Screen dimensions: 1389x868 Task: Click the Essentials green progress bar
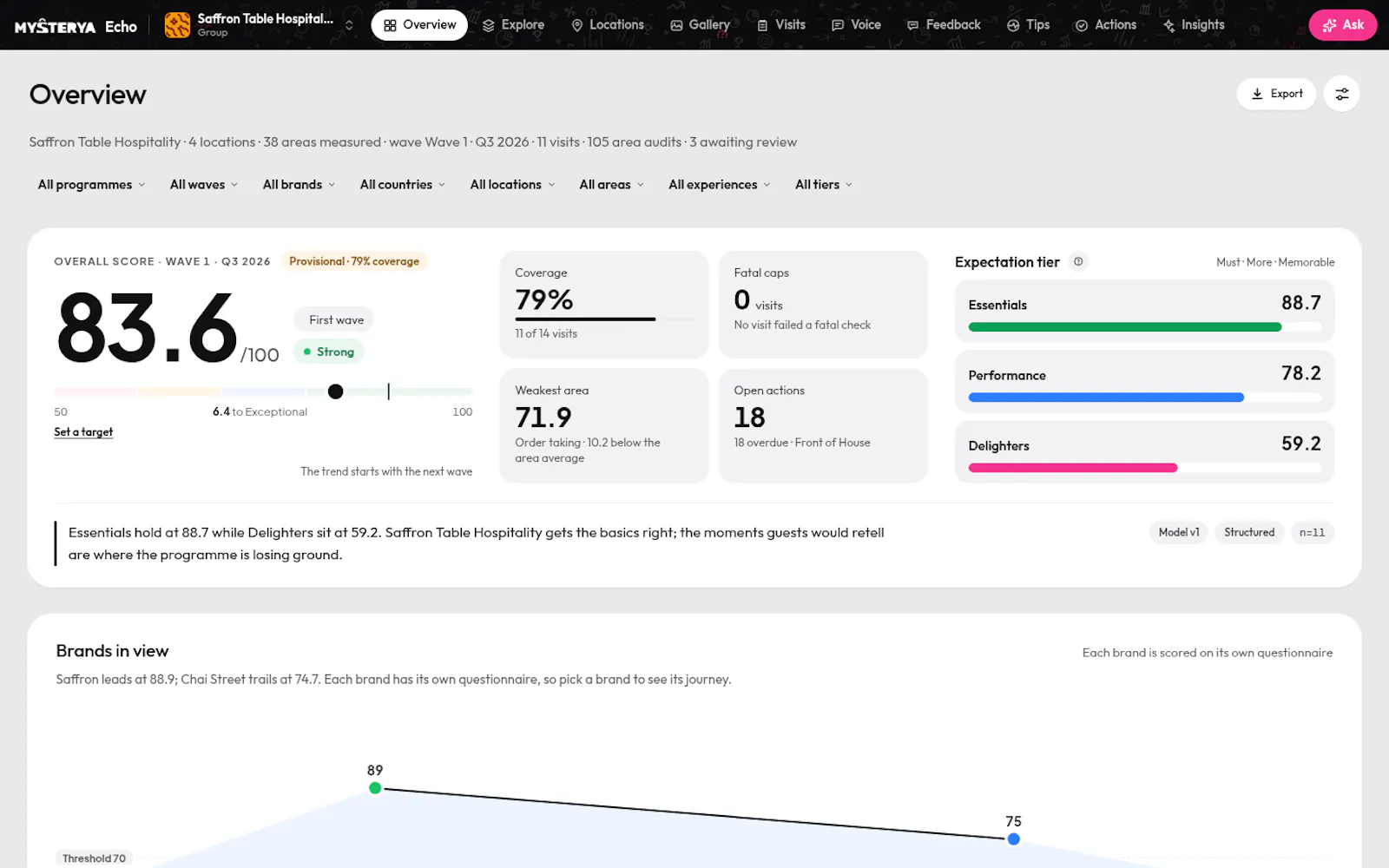[1125, 327]
